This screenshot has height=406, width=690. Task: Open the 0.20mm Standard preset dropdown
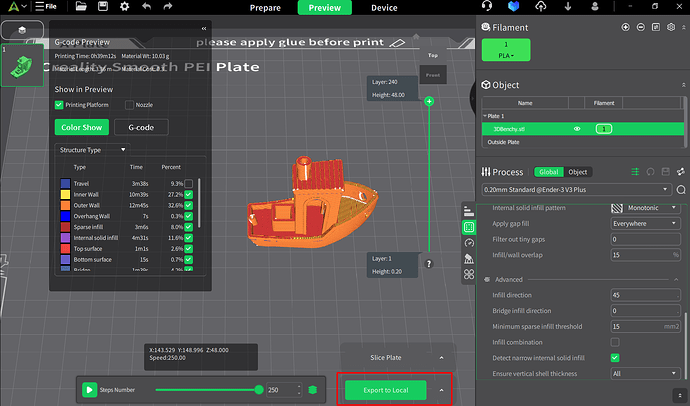(x=576, y=190)
